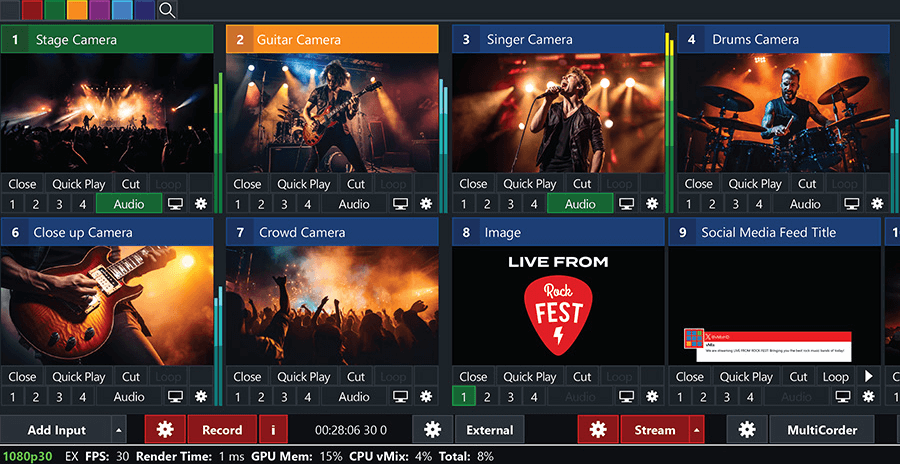The image size is (900, 464).
Task: Play the Social Media Feed Title input
Action: (868, 377)
